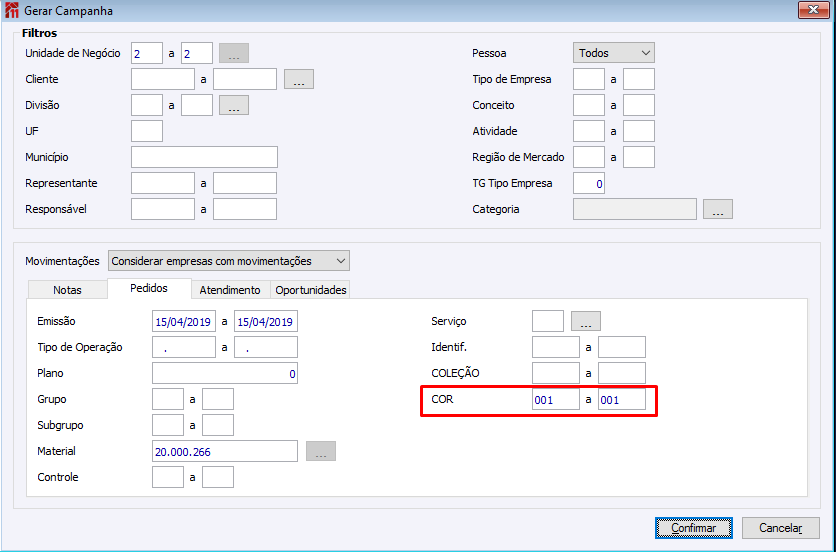Image resolution: width=836 pixels, height=552 pixels.
Task: Expand the Movimentações dropdown
Action: click(229, 261)
